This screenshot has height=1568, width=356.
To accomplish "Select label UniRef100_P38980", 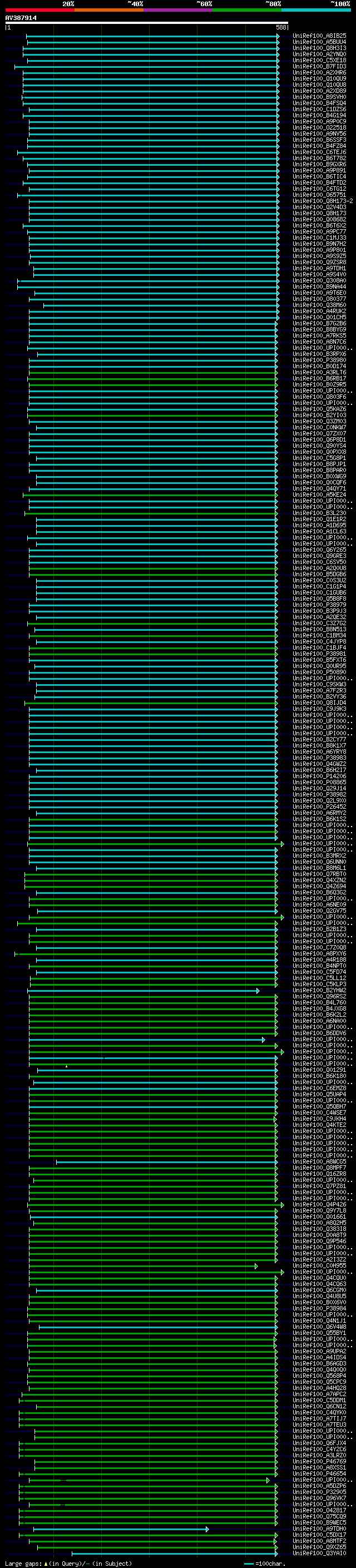I will point(319,360).
